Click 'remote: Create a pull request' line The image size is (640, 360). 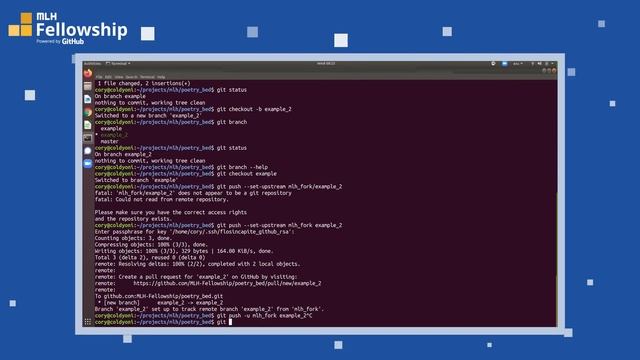coord(196,277)
